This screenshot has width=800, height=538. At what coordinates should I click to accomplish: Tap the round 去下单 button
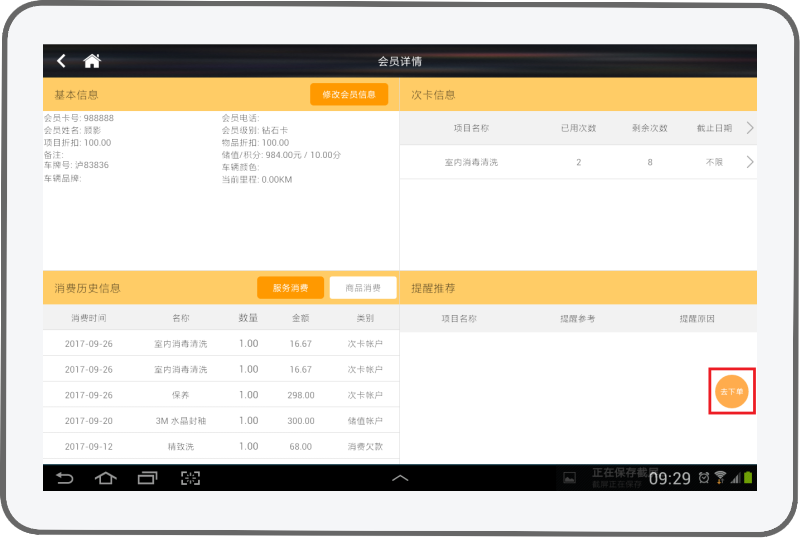pyautogui.click(x=732, y=391)
